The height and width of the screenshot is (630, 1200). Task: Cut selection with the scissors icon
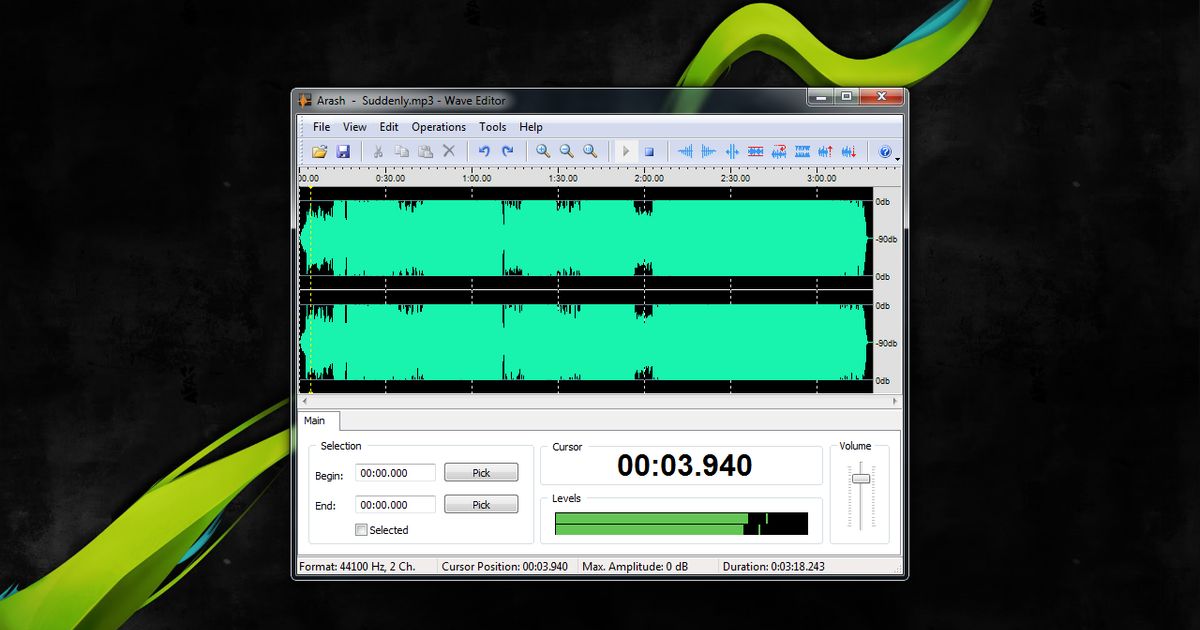tap(378, 151)
